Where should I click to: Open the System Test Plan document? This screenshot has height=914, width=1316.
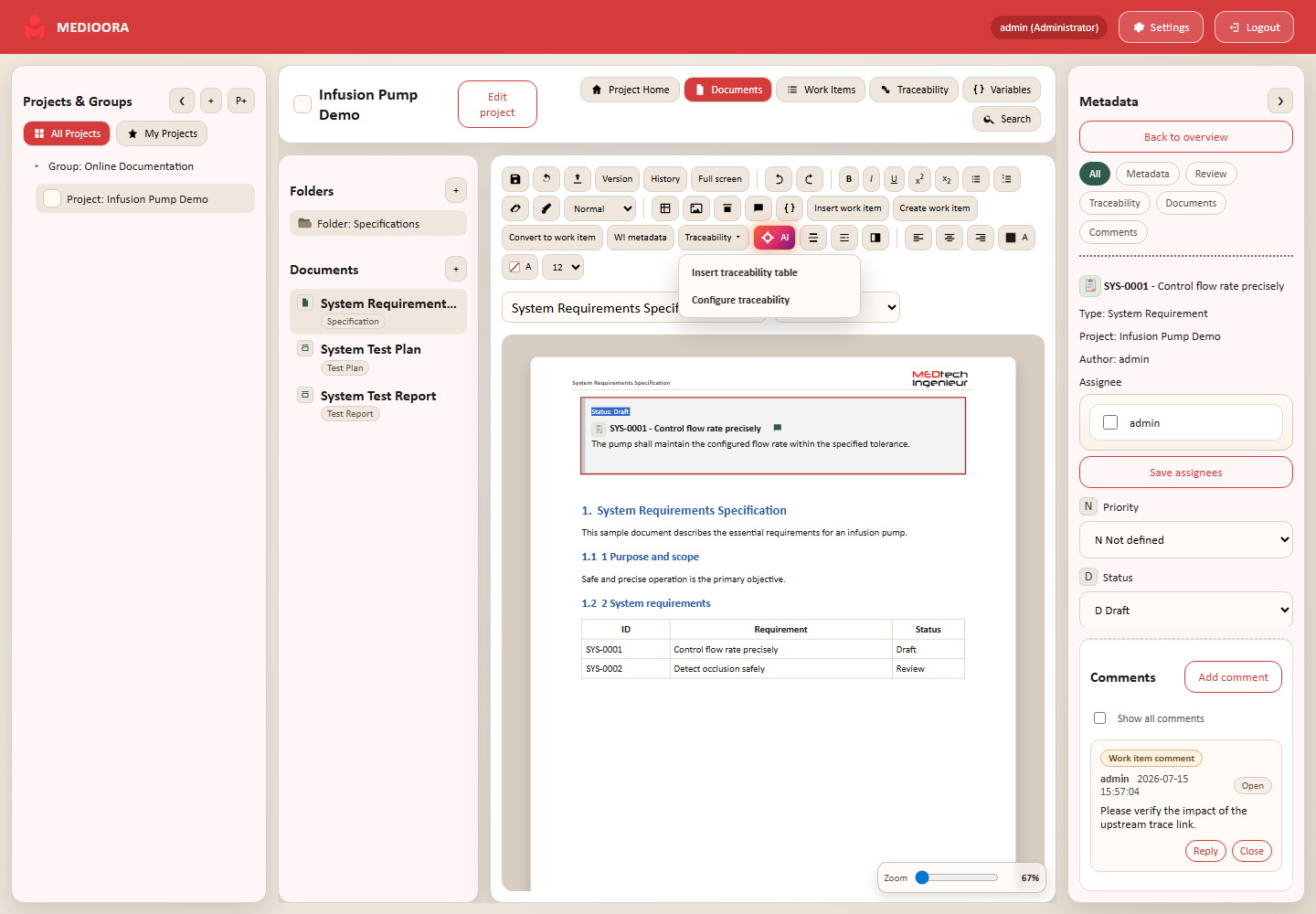pos(378,357)
